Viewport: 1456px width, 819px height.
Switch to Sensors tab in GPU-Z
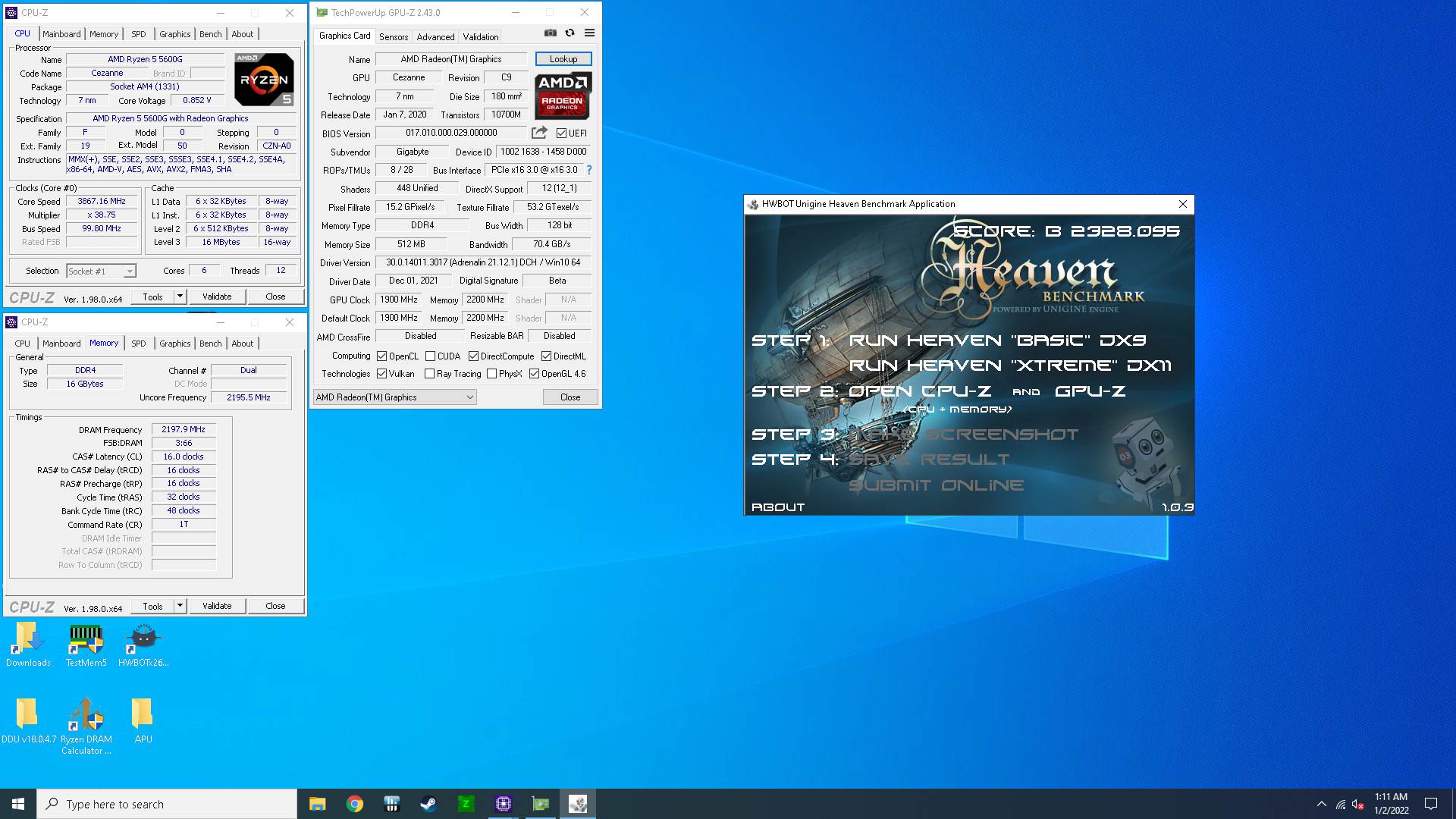click(x=394, y=36)
